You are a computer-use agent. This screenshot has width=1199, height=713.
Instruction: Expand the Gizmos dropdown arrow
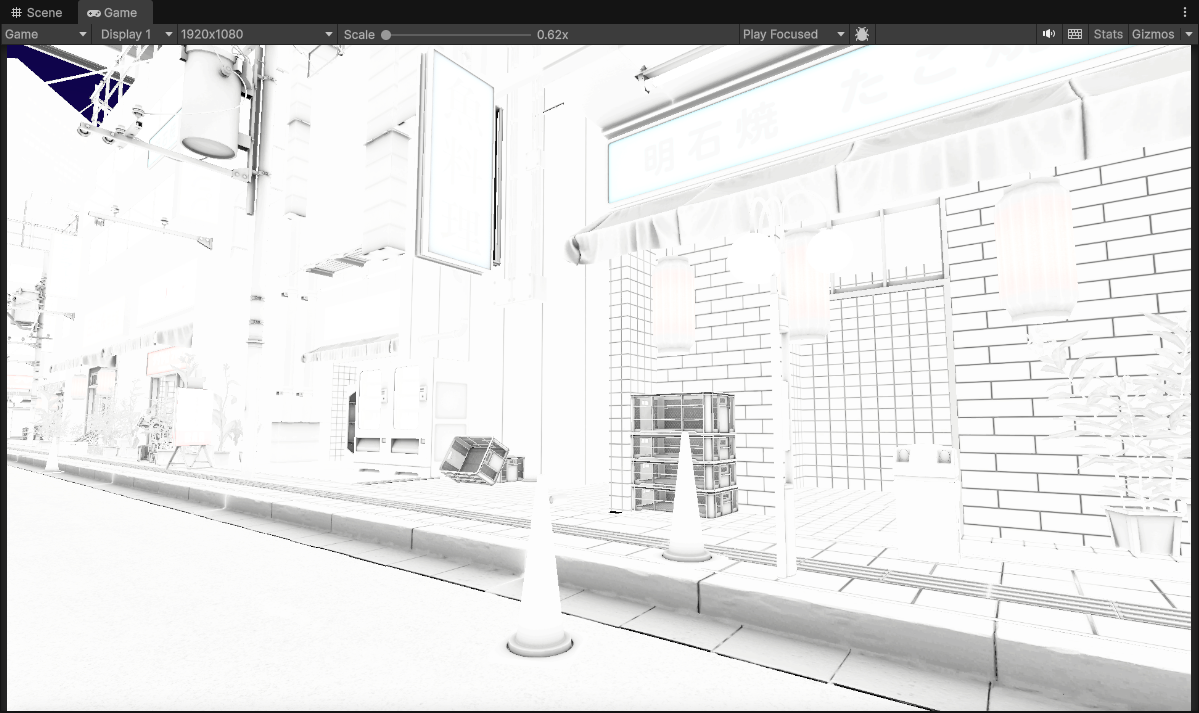click(1189, 34)
